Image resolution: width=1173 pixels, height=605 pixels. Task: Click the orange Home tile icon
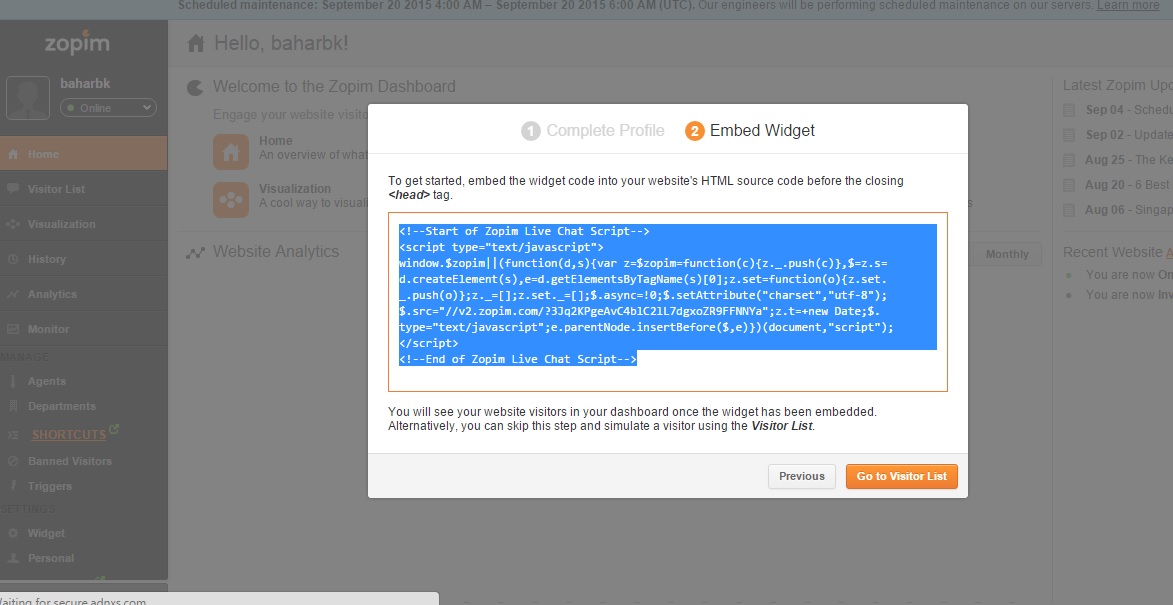[230, 152]
